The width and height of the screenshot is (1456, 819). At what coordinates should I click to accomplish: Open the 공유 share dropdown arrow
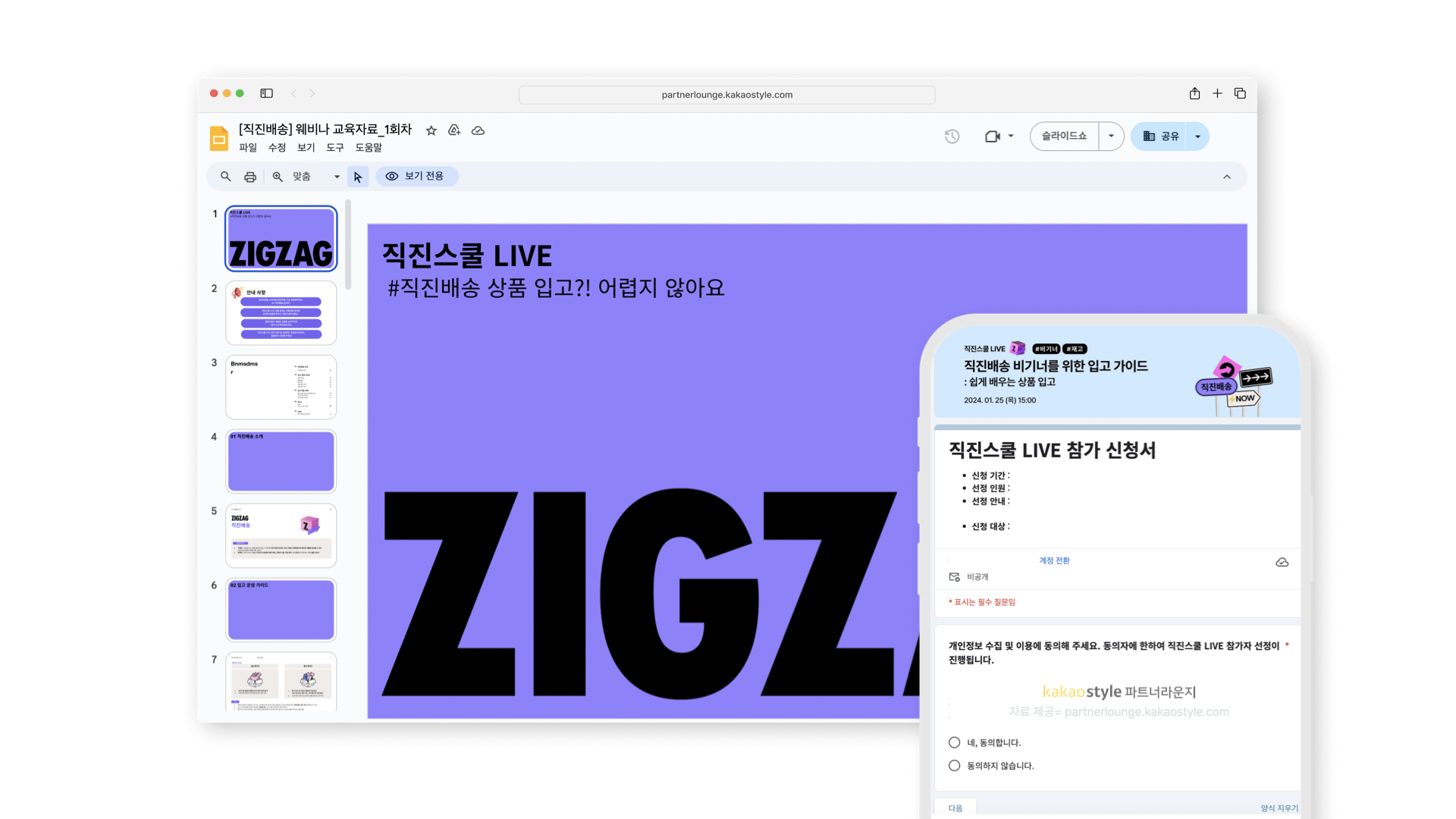pyautogui.click(x=1197, y=136)
